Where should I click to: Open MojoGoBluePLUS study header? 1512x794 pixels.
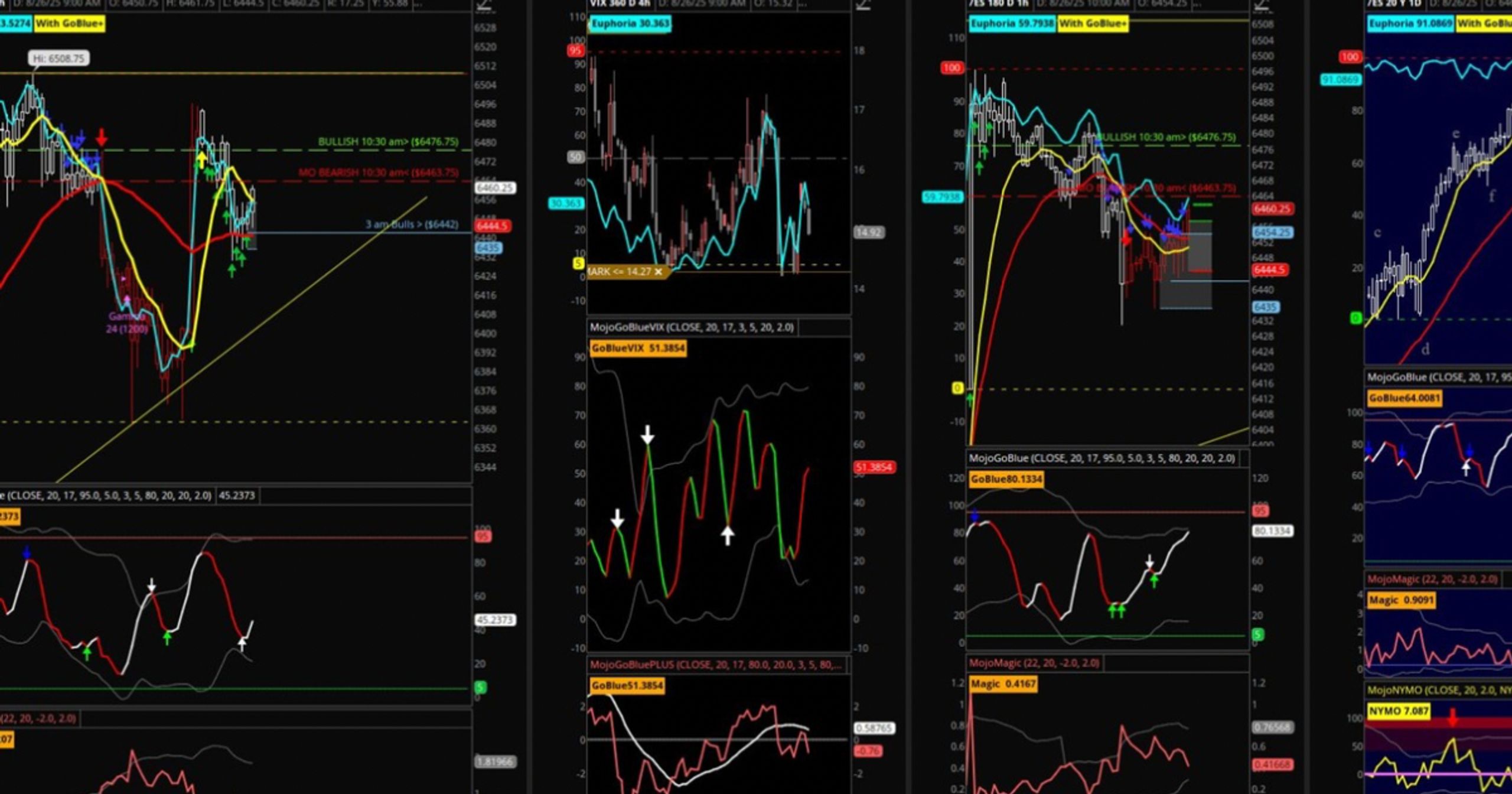coord(716,665)
